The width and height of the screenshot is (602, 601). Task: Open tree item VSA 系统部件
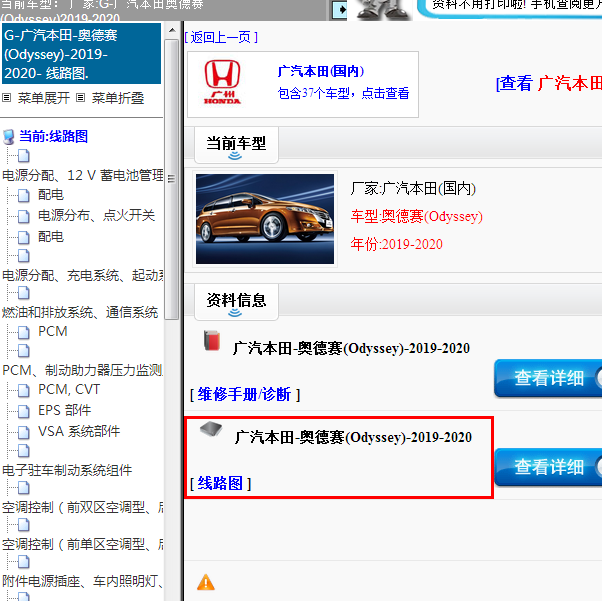79,431
